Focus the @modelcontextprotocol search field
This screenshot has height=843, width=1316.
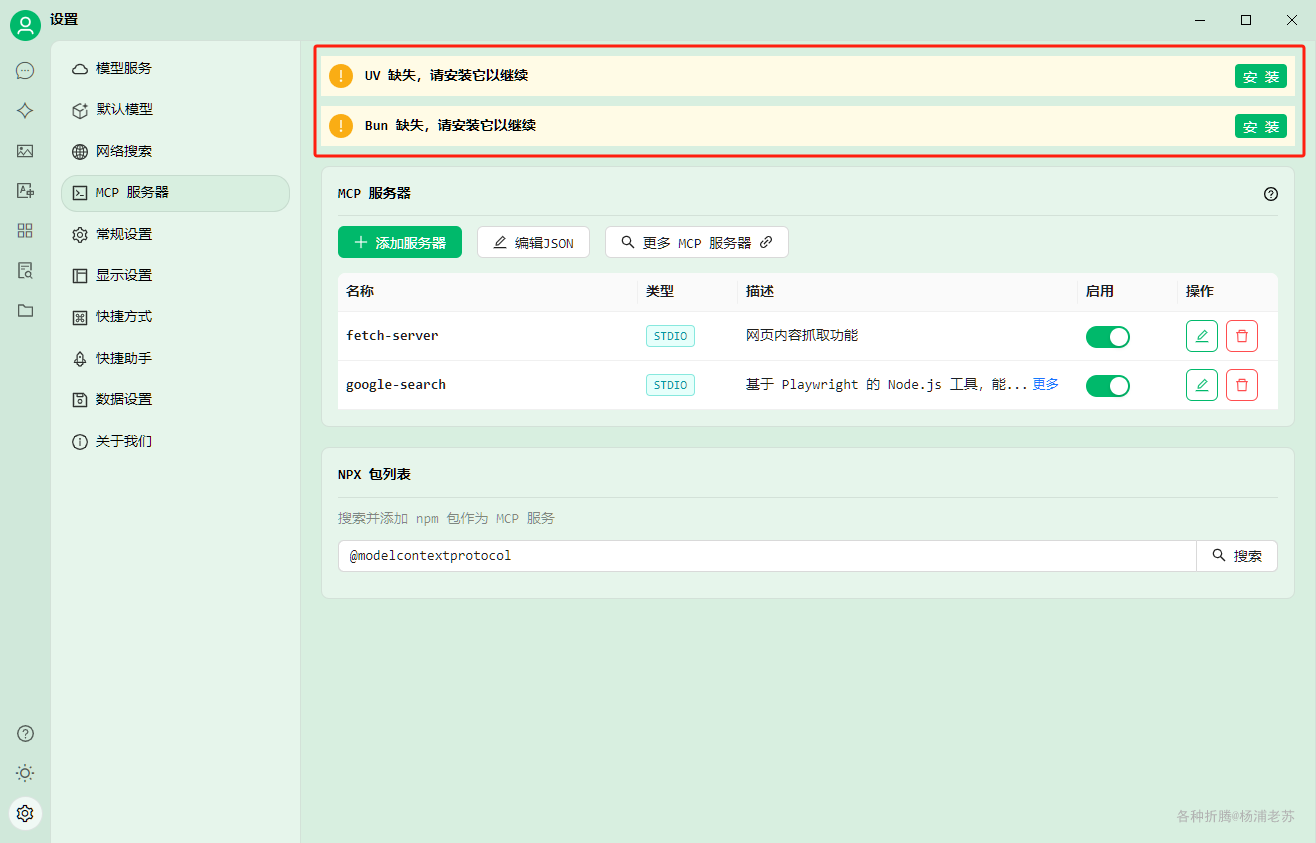pyautogui.click(x=767, y=556)
